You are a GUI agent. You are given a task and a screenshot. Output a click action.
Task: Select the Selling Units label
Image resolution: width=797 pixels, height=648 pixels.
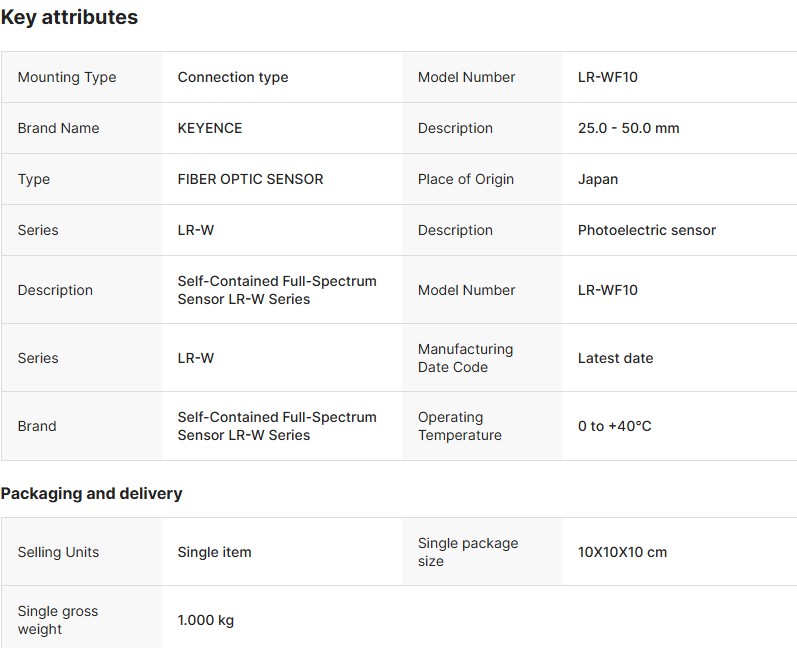[58, 552]
